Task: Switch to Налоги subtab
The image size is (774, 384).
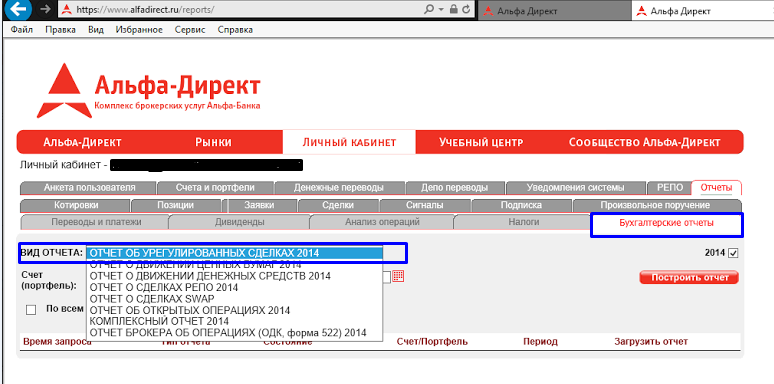Action: pos(523,222)
